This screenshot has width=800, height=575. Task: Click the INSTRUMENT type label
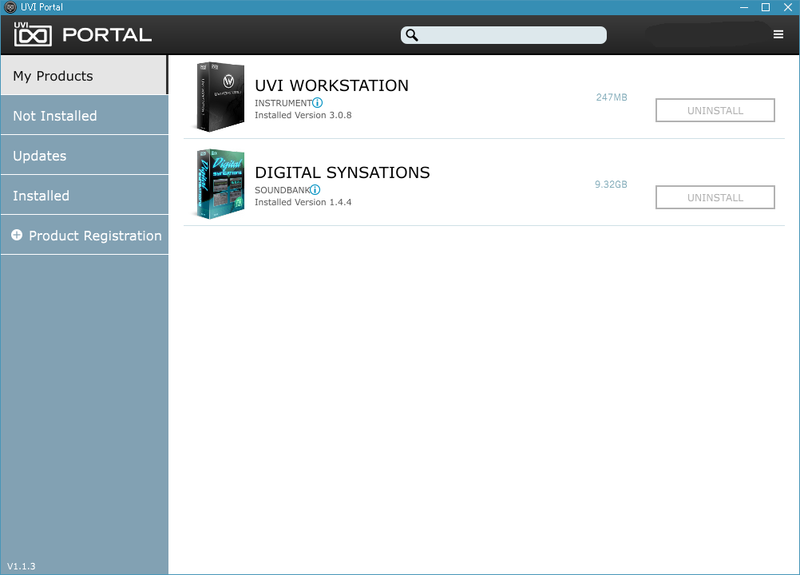coord(283,103)
